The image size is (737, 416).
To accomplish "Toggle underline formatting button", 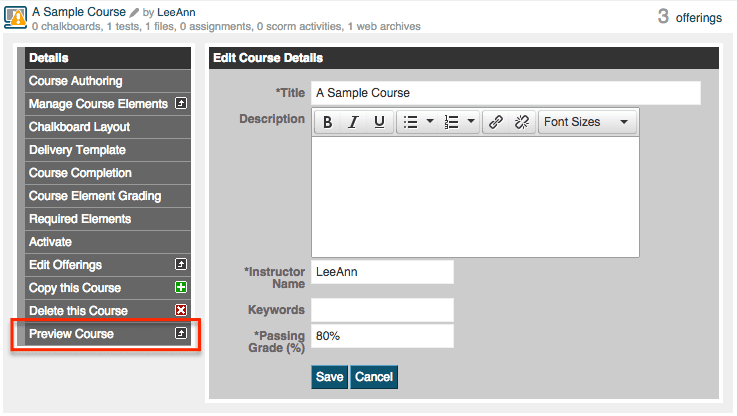I will pos(379,122).
